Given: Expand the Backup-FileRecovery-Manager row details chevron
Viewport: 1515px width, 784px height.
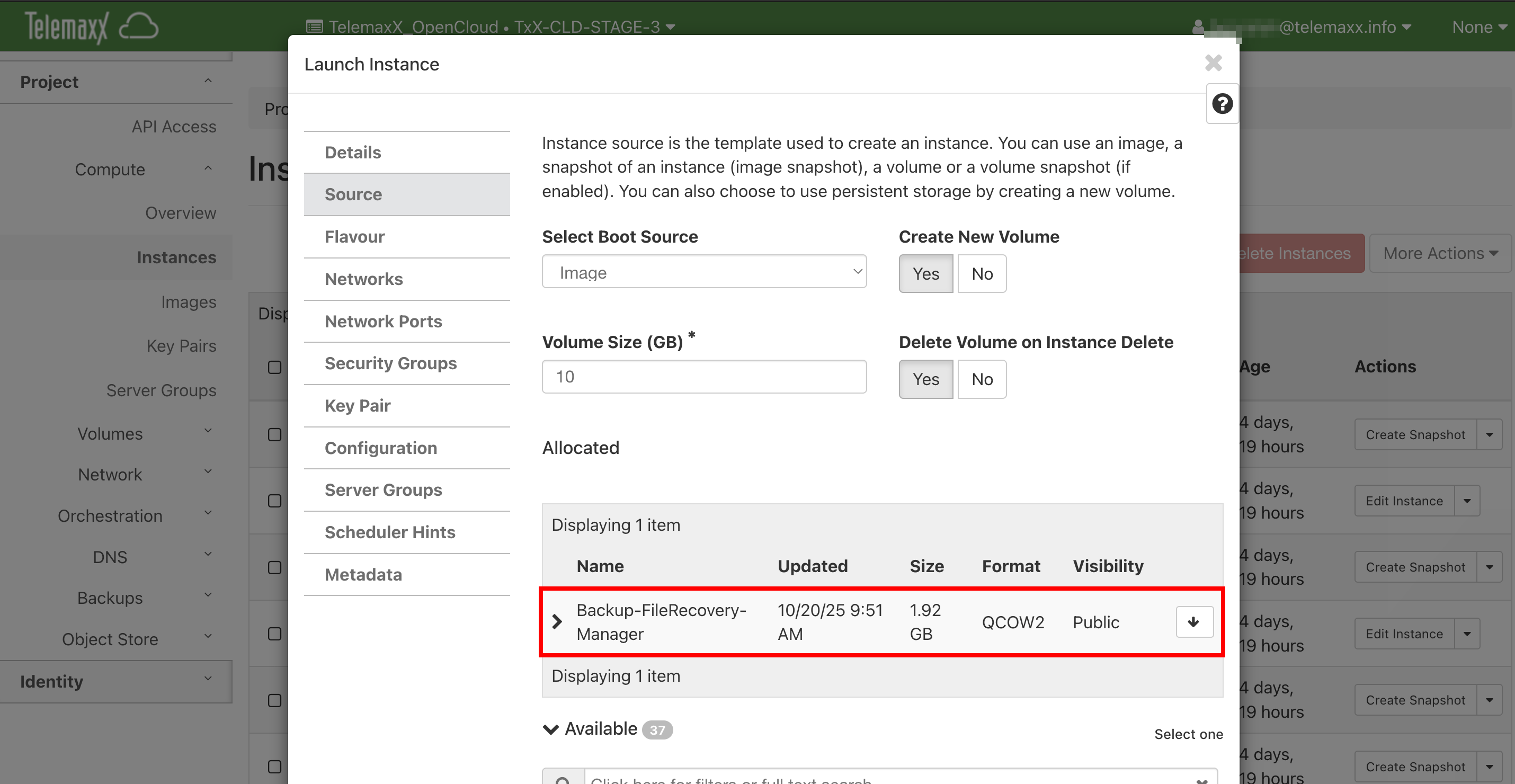Looking at the screenshot, I should [557, 622].
